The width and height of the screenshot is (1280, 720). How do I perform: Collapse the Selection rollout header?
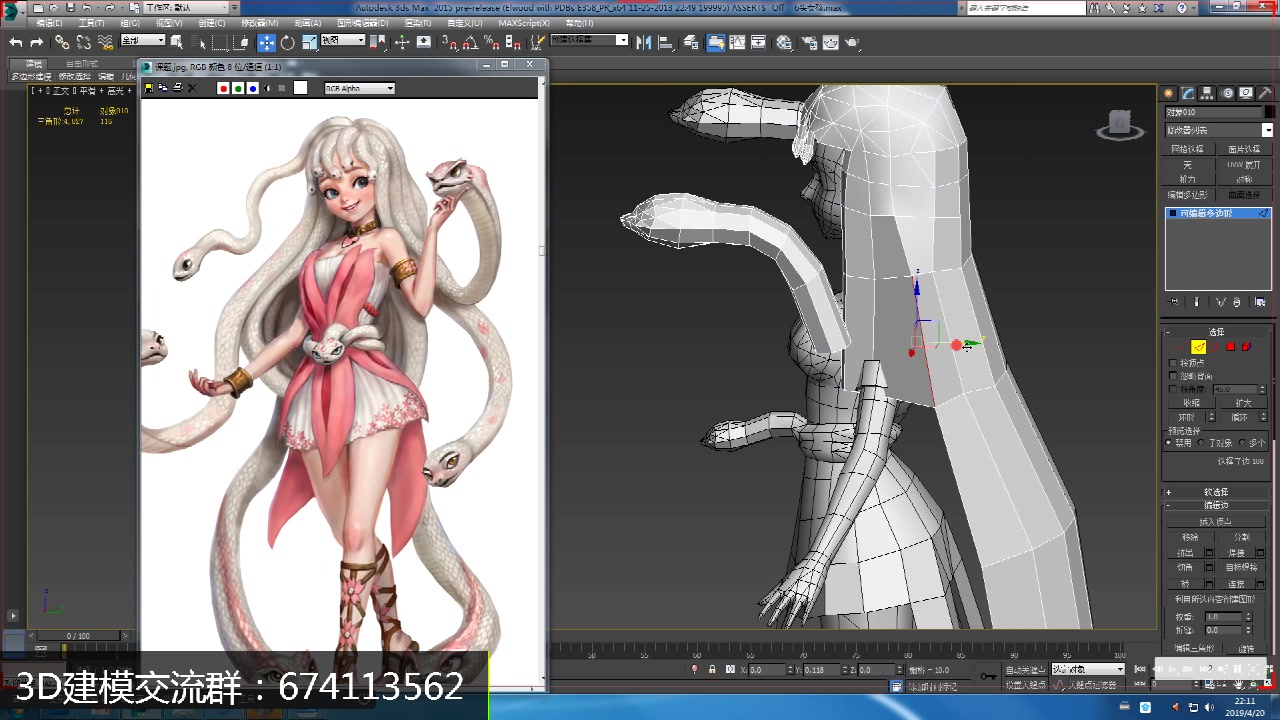click(x=1218, y=332)
